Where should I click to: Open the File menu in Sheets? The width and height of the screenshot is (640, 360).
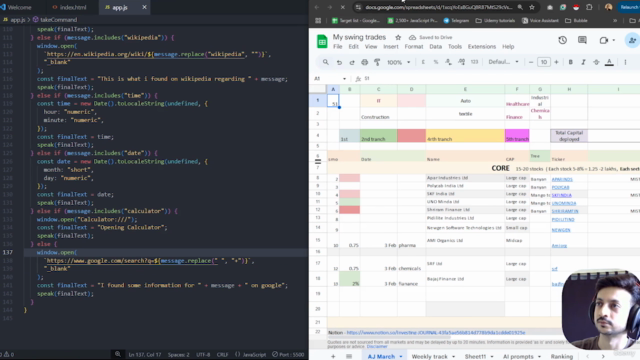[x=338, y=47]
